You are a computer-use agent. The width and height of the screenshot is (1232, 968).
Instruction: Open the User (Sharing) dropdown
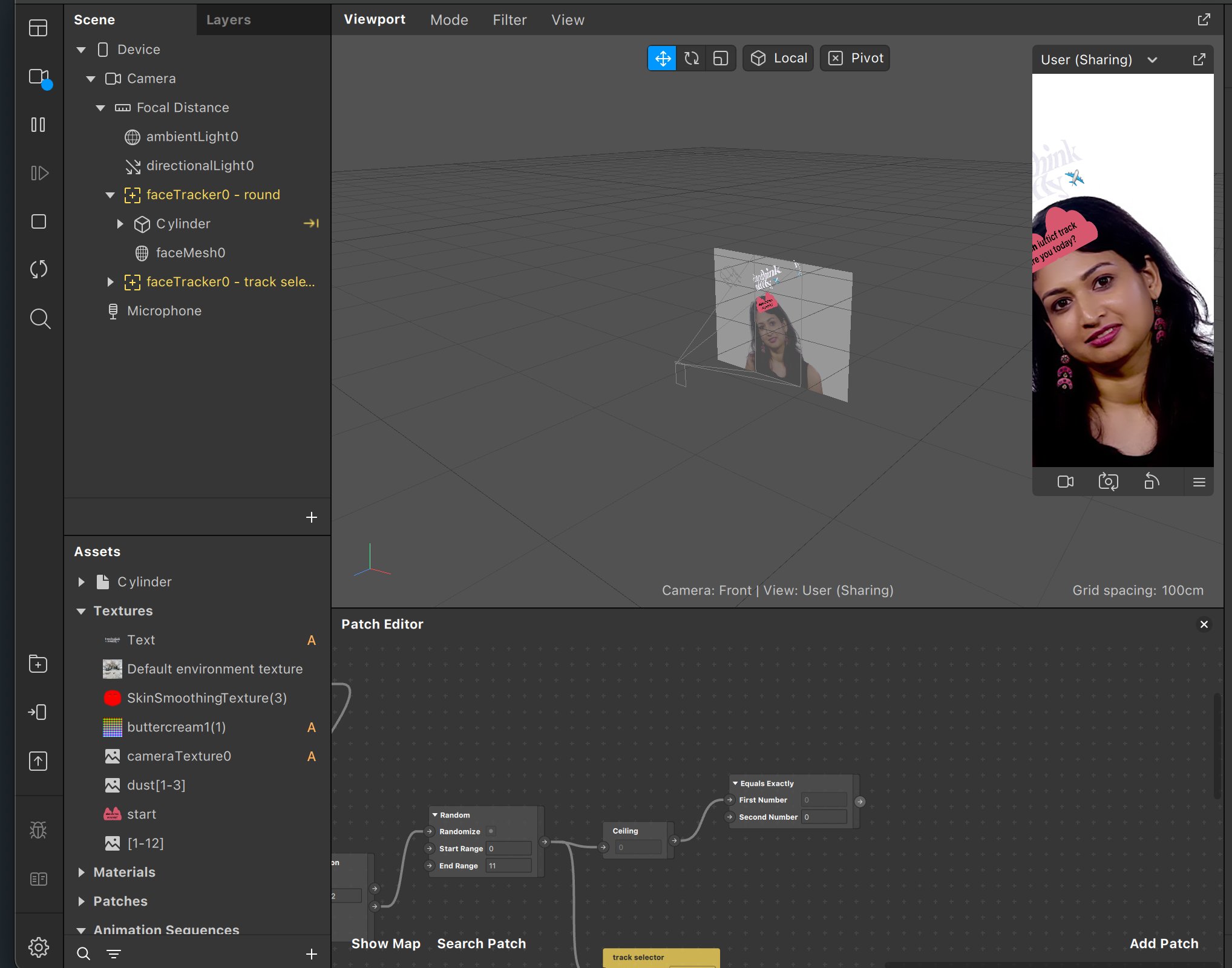pyautogui.click(x=1099, y=59)
